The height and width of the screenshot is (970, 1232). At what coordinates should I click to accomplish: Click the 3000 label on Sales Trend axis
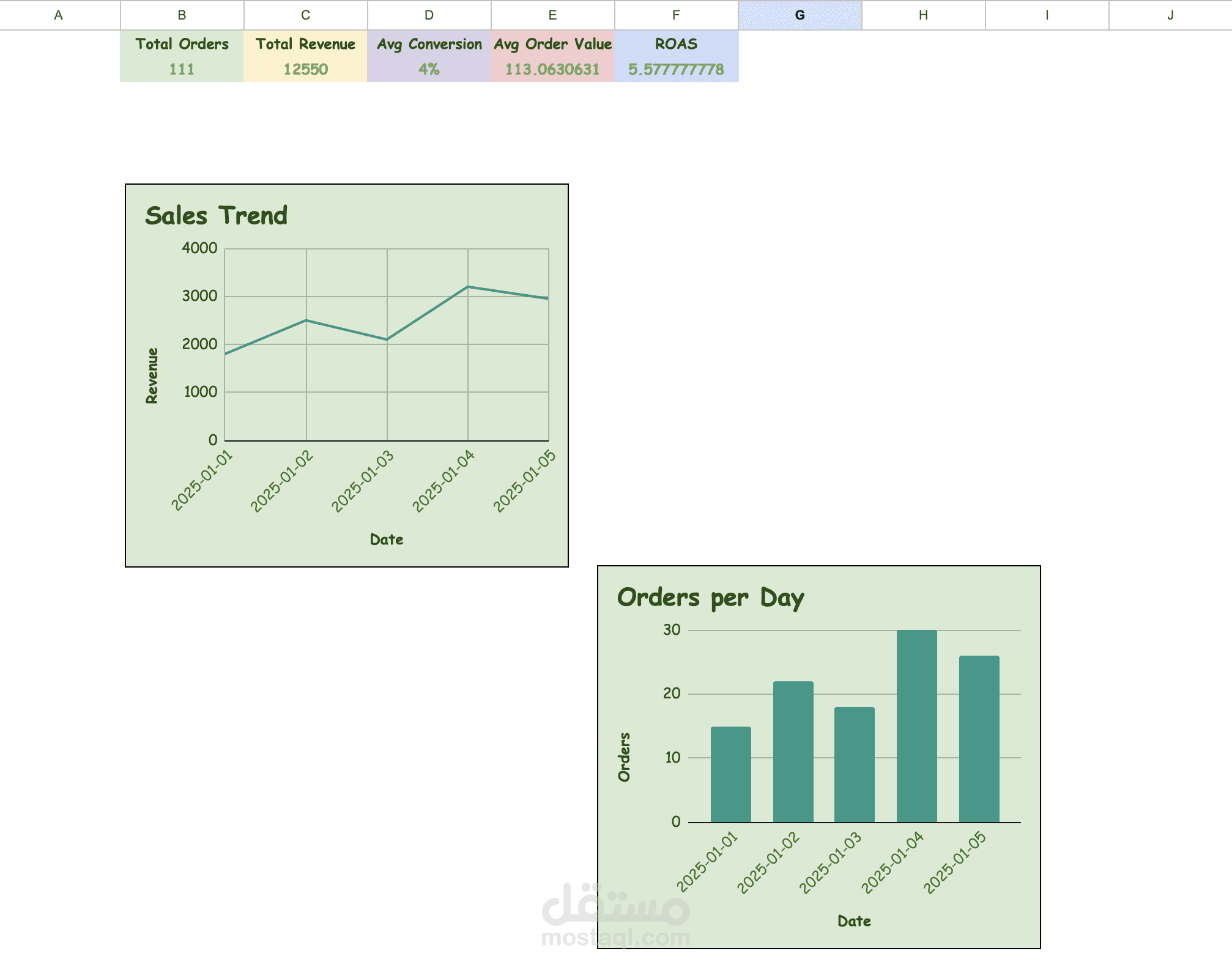199,296
